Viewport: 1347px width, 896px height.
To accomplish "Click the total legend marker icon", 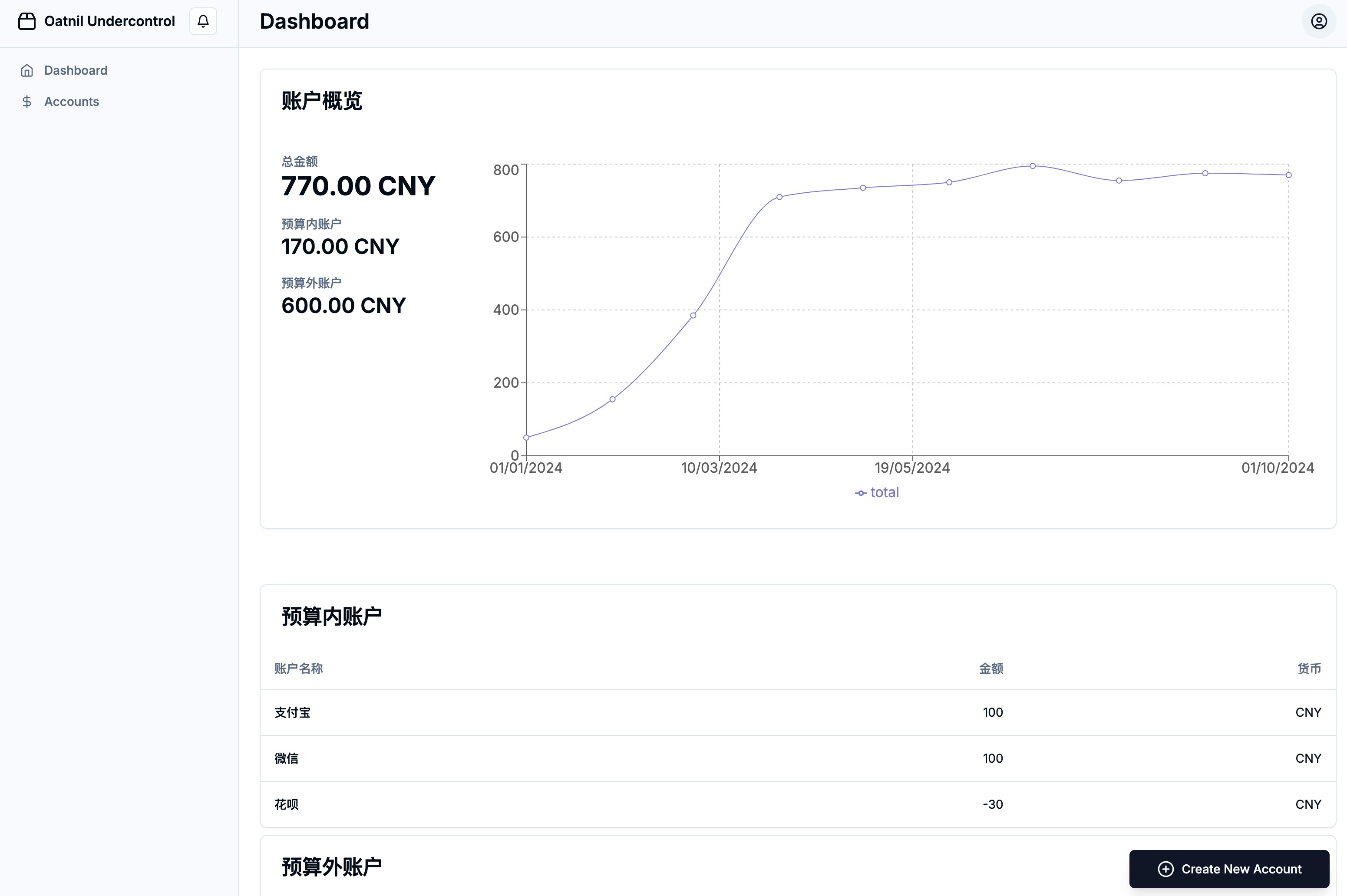I will tap(860, 493).
